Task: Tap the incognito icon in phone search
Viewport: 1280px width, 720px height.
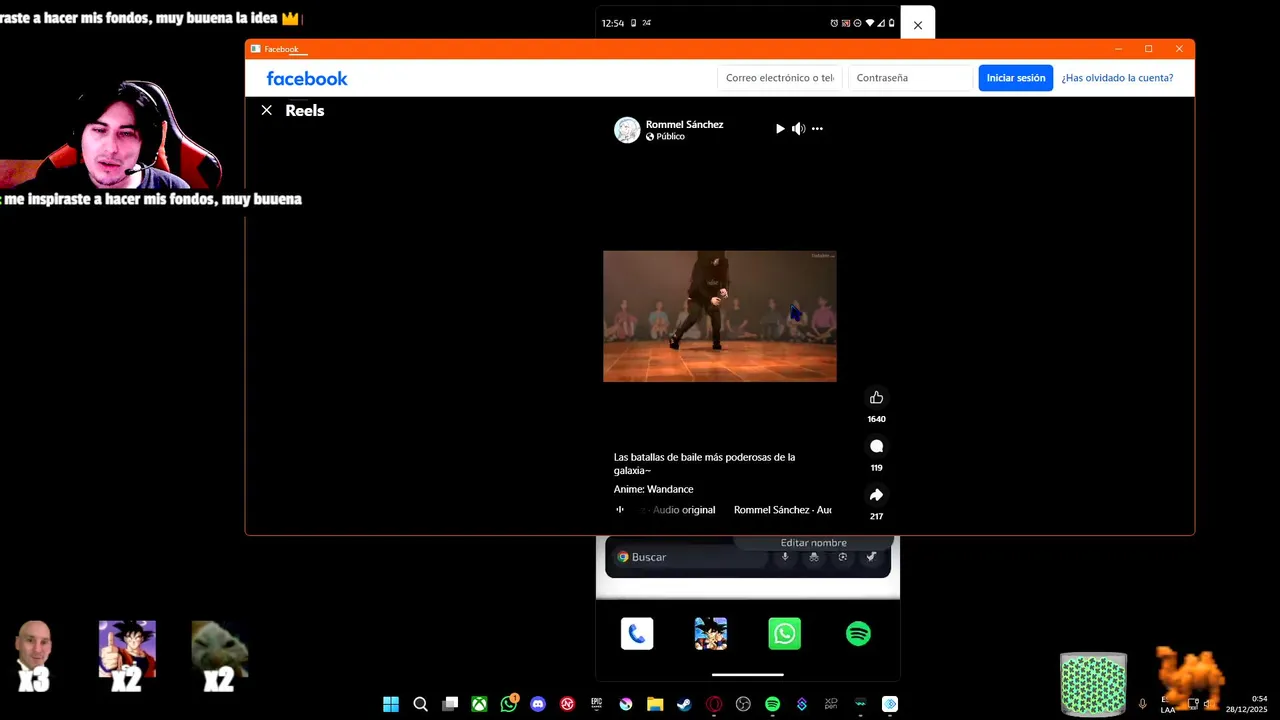Action: click(814, 557)
